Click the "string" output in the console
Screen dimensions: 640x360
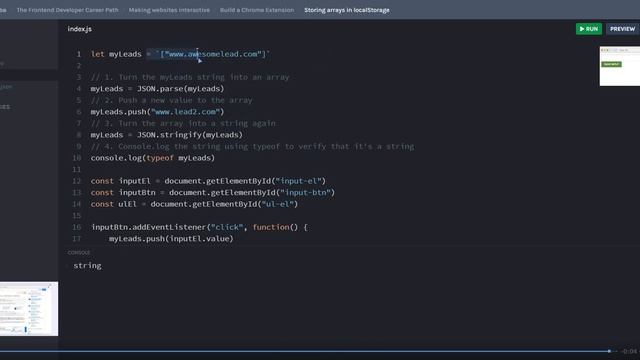(x=87, y=266)
